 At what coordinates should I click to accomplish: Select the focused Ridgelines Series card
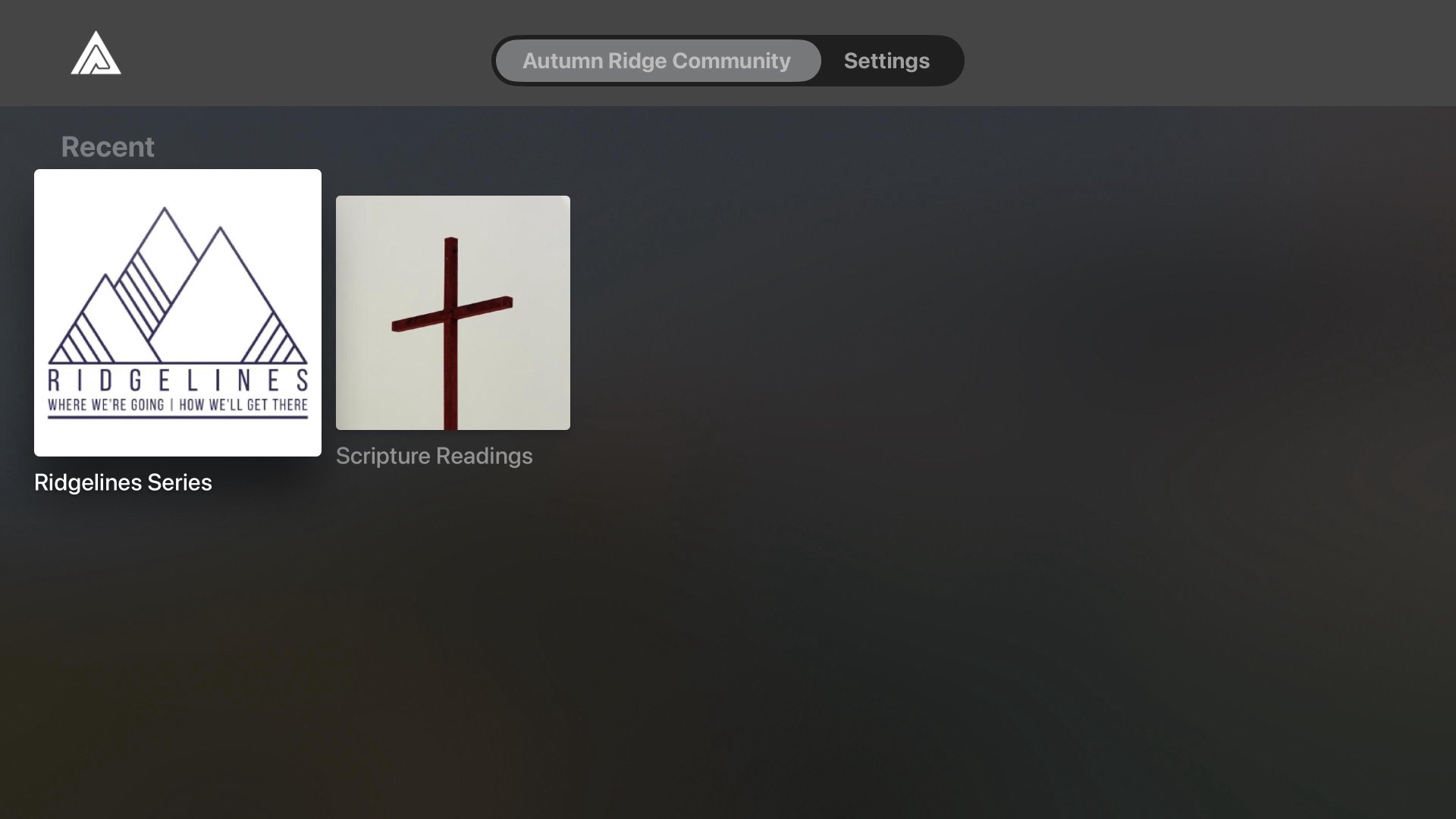177,312
